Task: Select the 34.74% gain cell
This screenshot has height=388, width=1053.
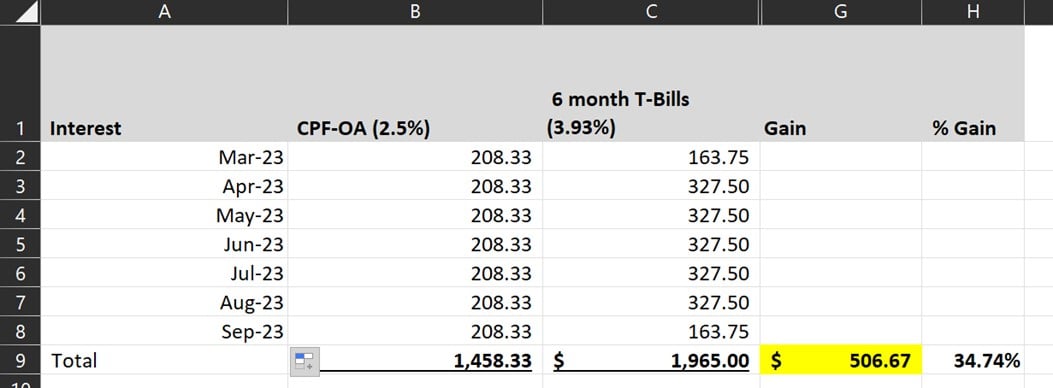Action: tap(973, 360)
